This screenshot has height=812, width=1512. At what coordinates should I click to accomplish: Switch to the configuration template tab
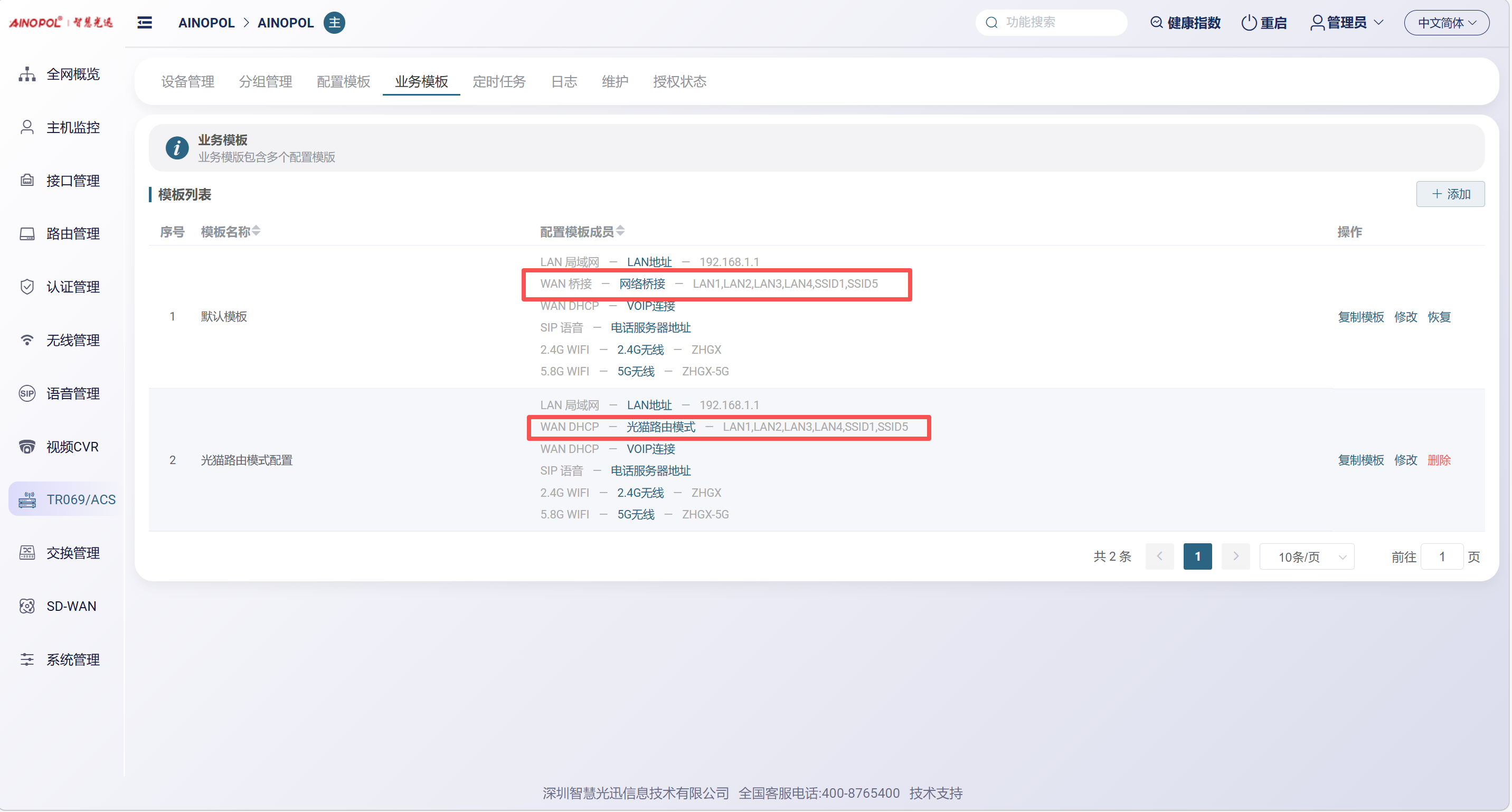click(x=343, y=82)
